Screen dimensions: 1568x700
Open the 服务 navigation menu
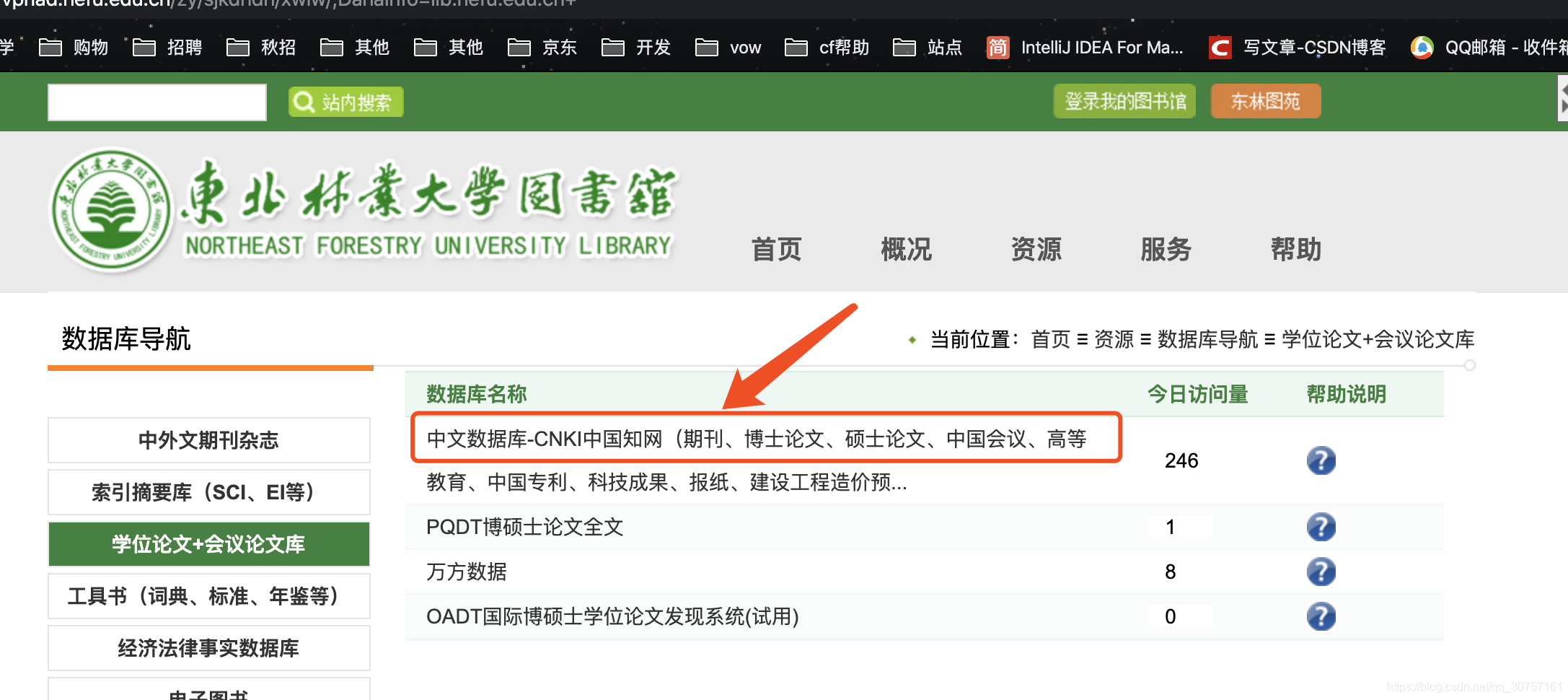(x=1166, y=250)
